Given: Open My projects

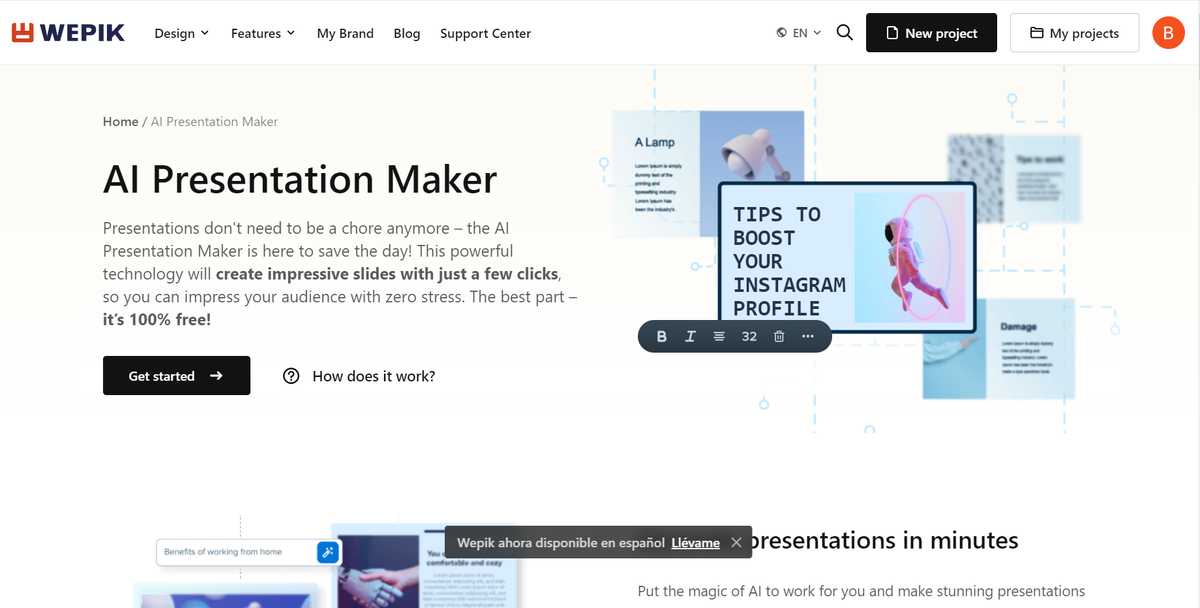Looking at the screenshot, I should coord(1074,33).
